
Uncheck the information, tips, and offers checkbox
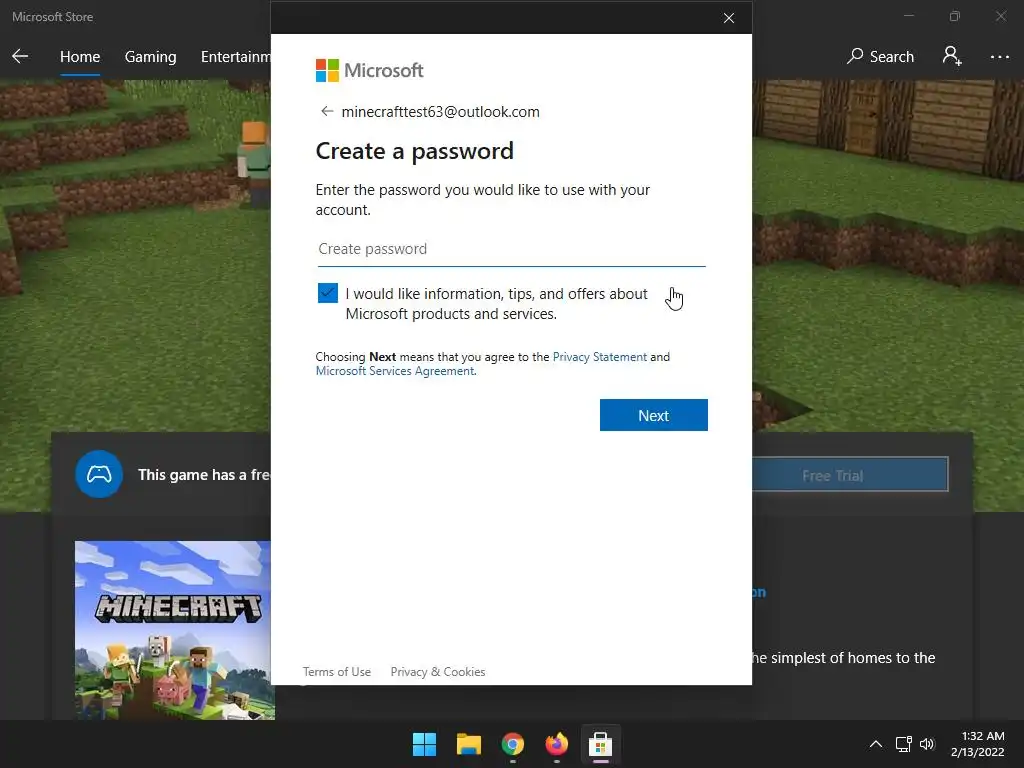328,293
